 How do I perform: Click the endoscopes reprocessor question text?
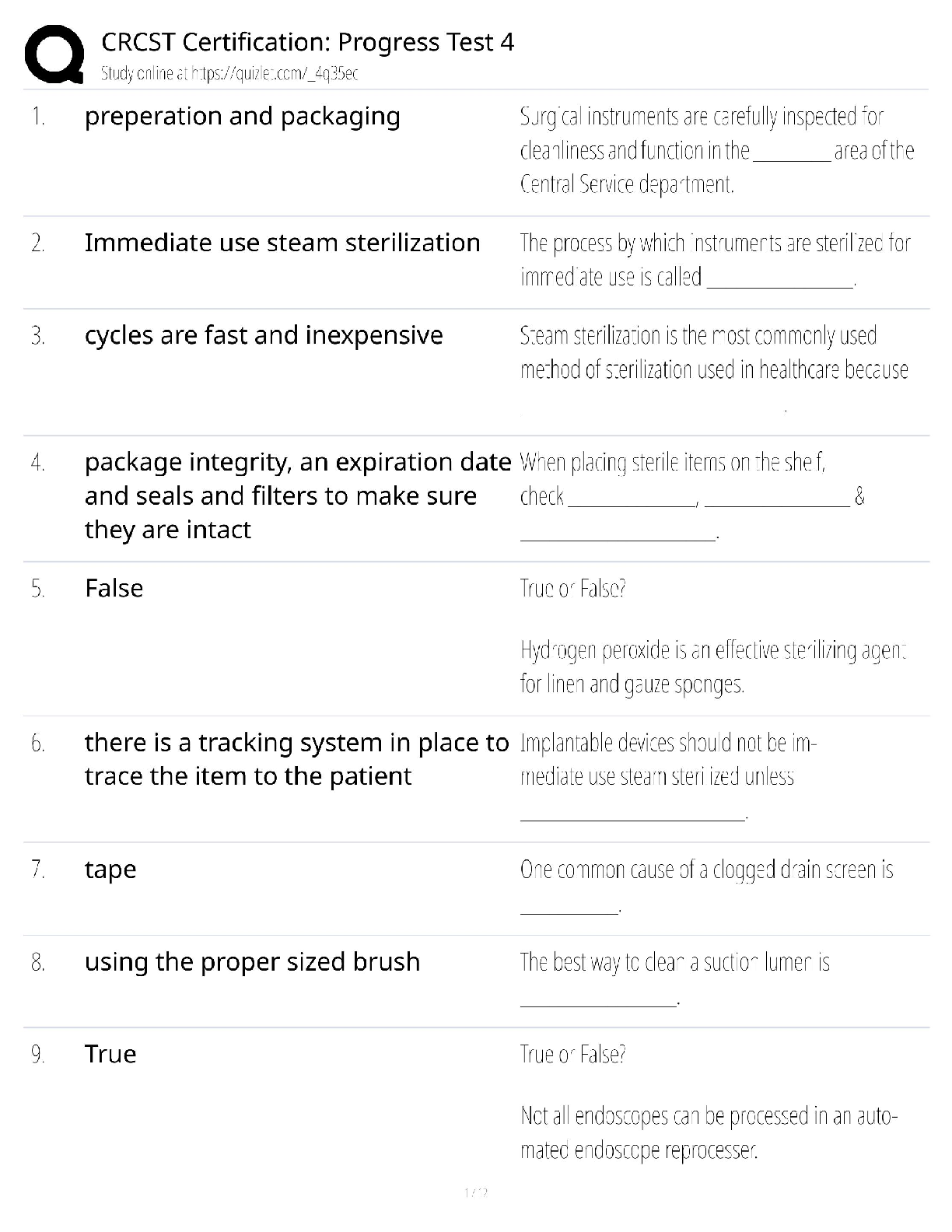[709, 1132]
